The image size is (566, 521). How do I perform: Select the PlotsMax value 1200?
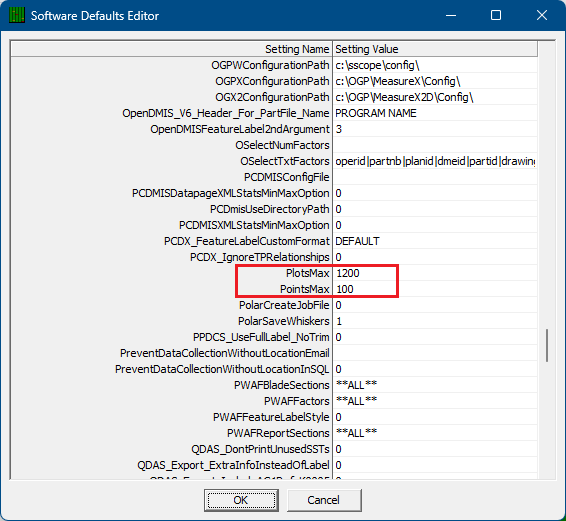point(435,273)
